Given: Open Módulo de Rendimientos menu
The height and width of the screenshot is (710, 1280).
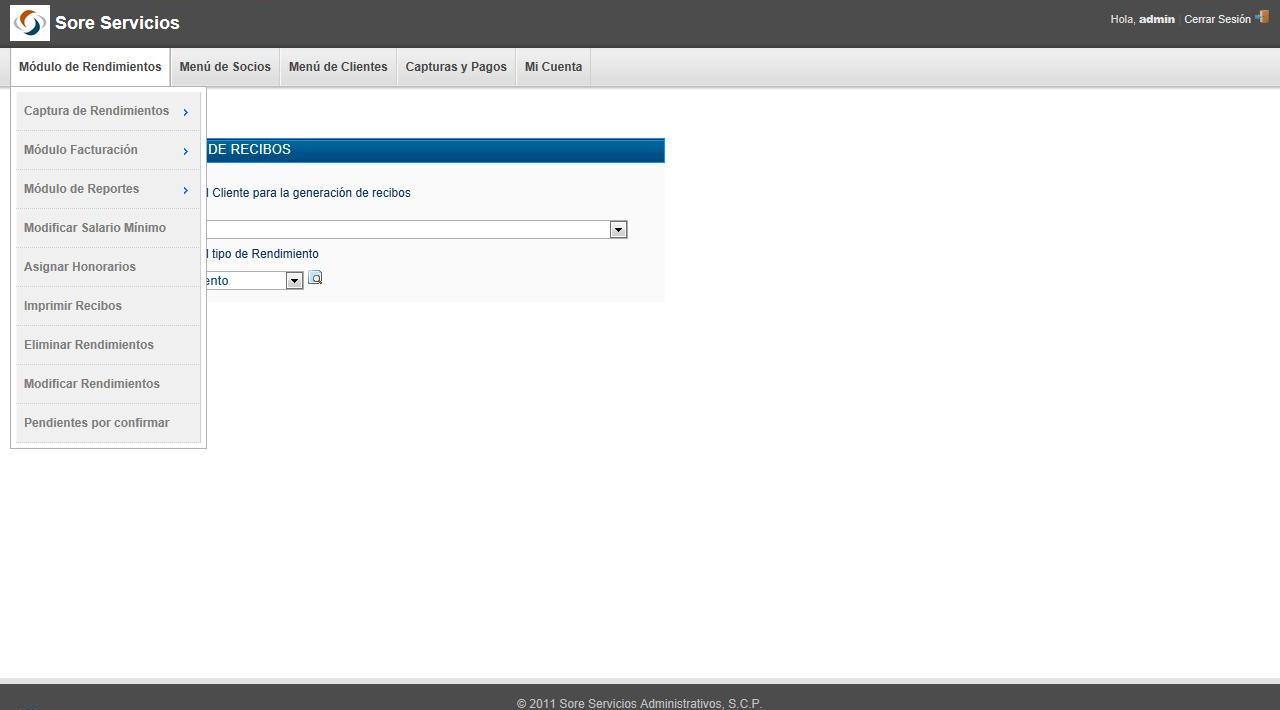Looking at the screenshot, I should (90, 67).
